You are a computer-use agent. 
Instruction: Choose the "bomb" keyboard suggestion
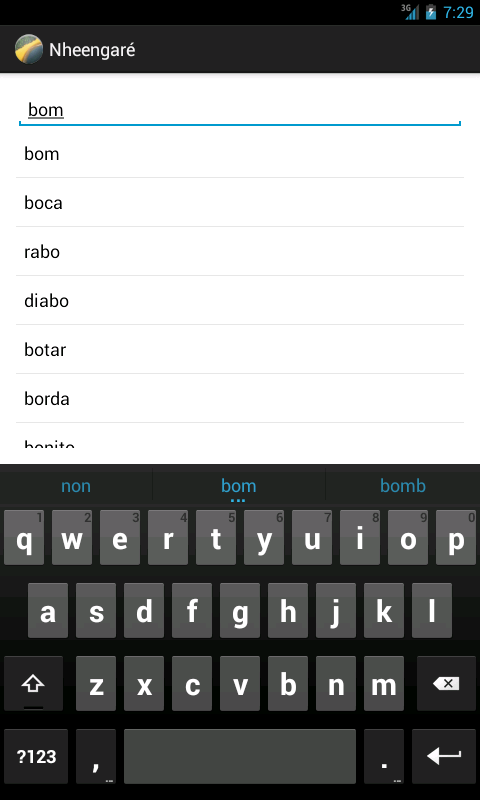point(403,486)
